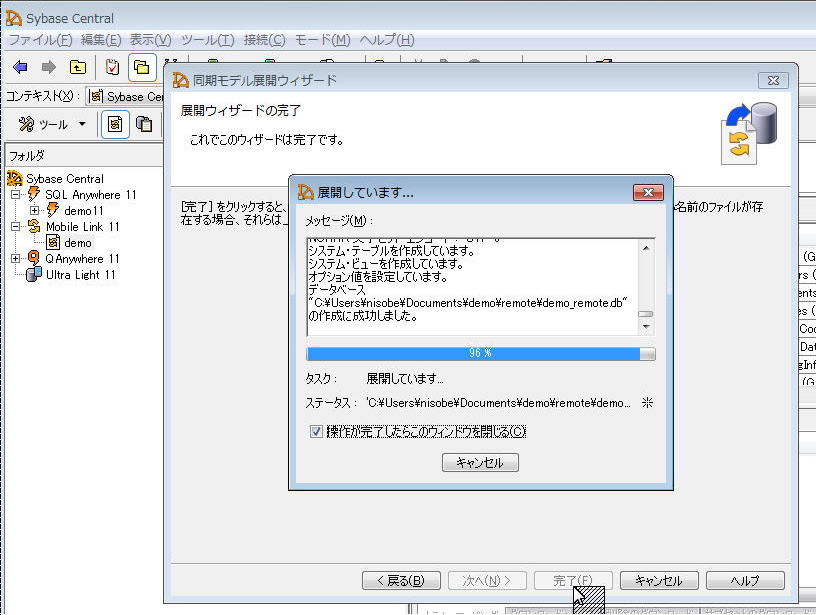Expand the demo11 tree node
Viewport: 816px width, 615px height.
click(x=35, y=211)
